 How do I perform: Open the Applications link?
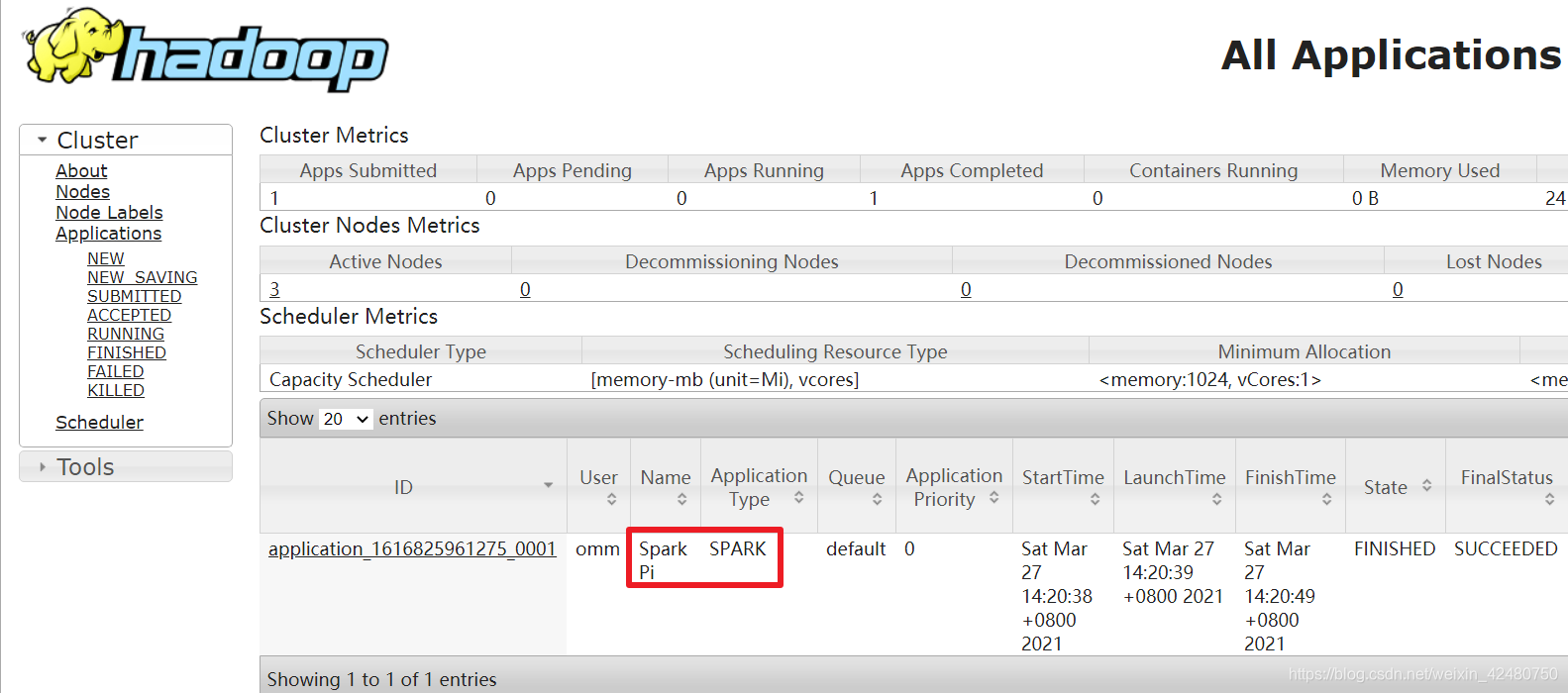pyautogui.click(x=108, y=233)
